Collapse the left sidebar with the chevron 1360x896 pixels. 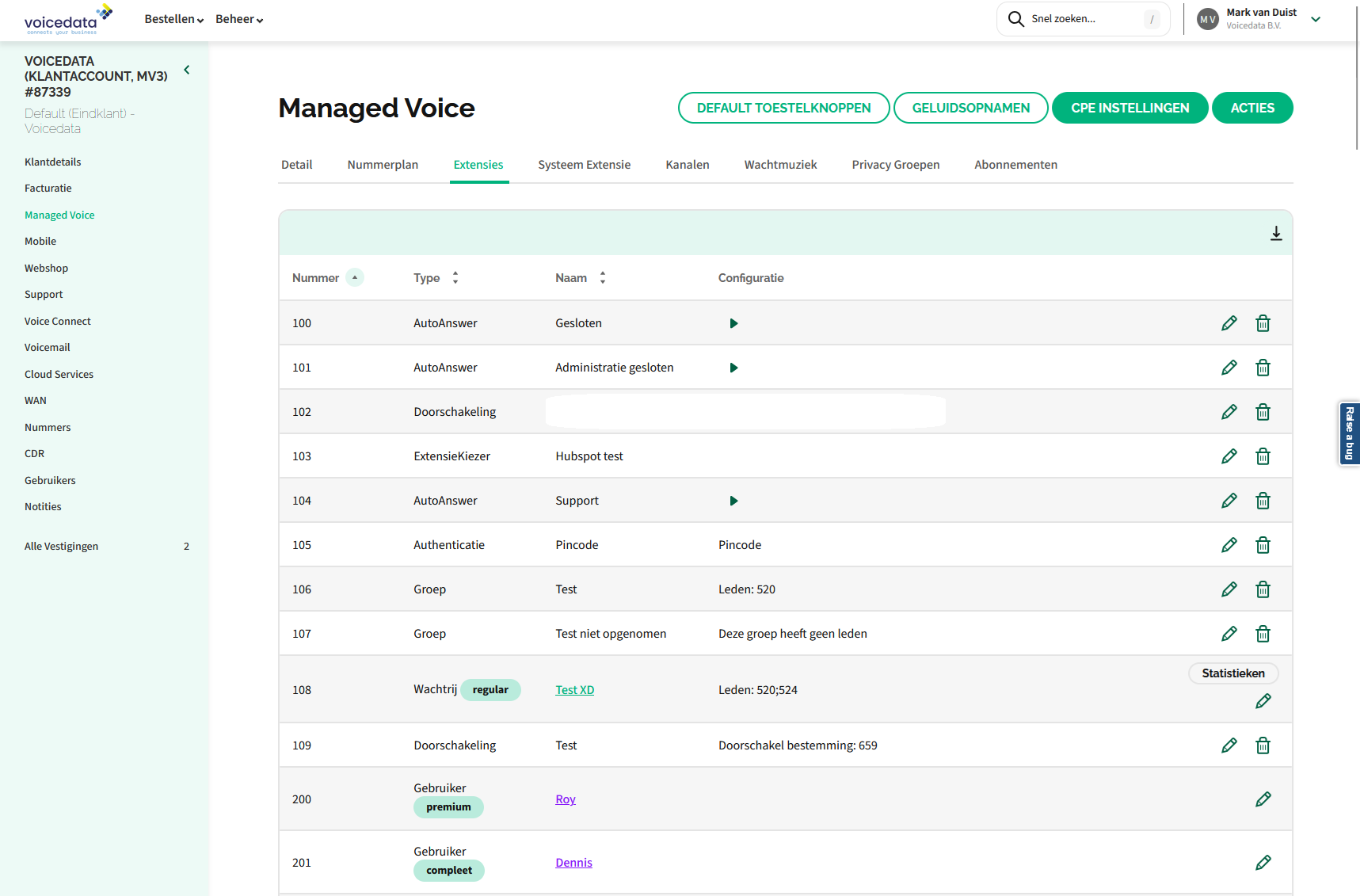click(x=187, y=70)
